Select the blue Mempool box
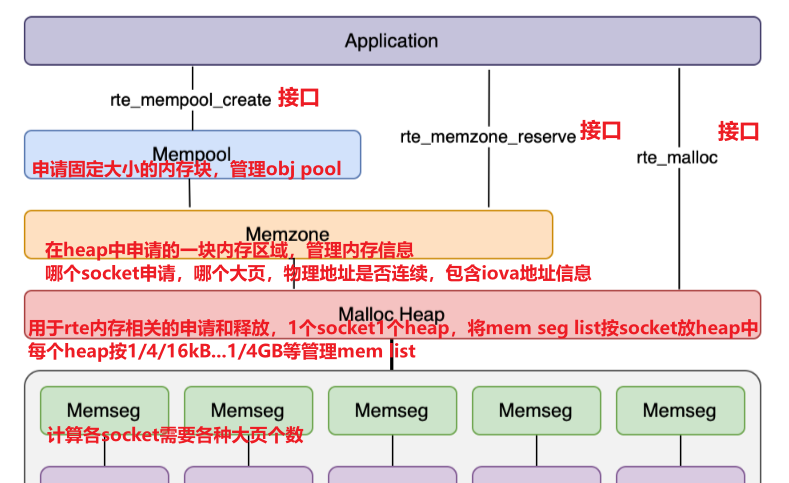Image resolution: width=789 pixels, height=483 pixels. pos(193,154)
